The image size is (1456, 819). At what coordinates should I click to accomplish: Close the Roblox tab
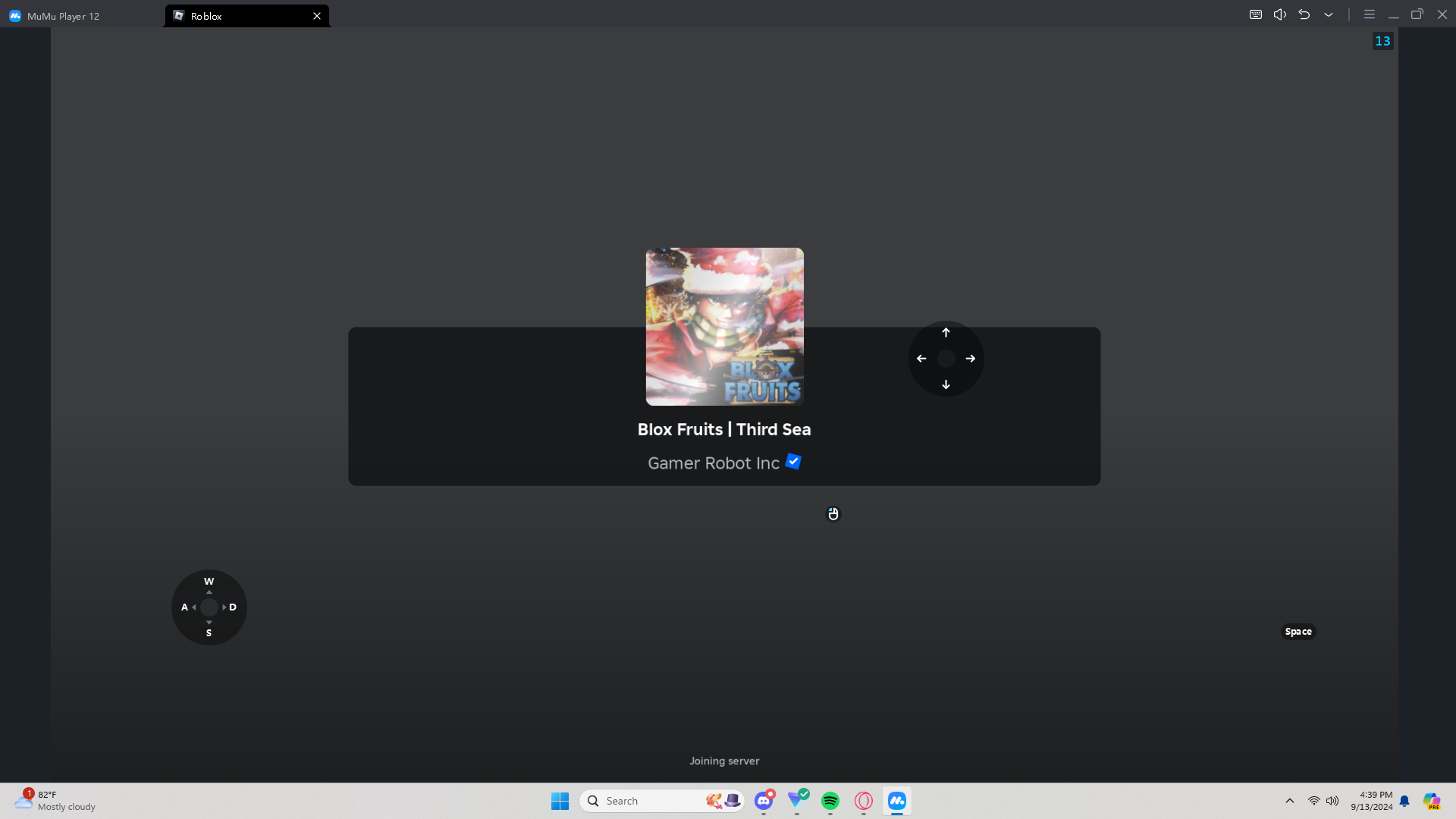(x=317, y=16)
